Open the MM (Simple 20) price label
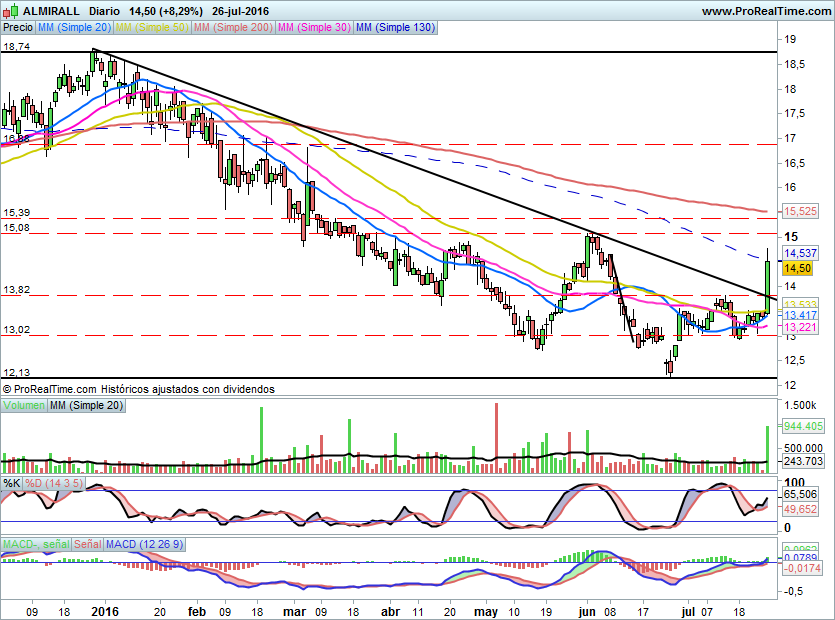This screenshot has height=620, width=835. 74,27
